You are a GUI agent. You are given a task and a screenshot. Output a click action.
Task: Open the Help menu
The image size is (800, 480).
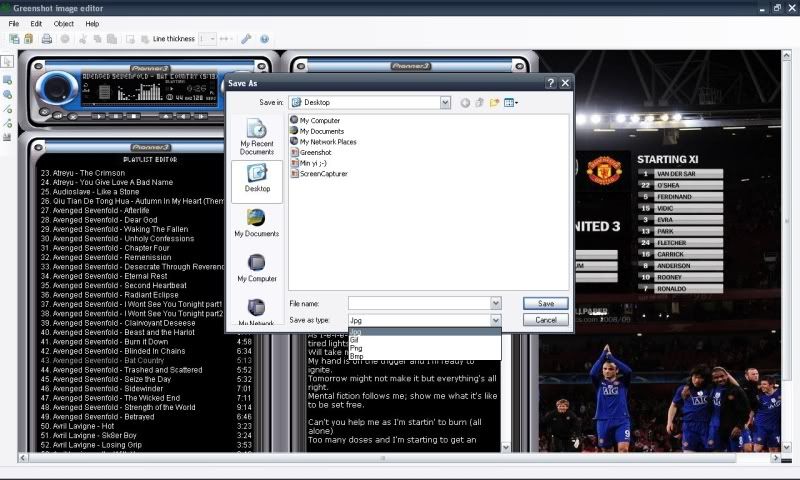pyautogui.click(x=92, y=23)
